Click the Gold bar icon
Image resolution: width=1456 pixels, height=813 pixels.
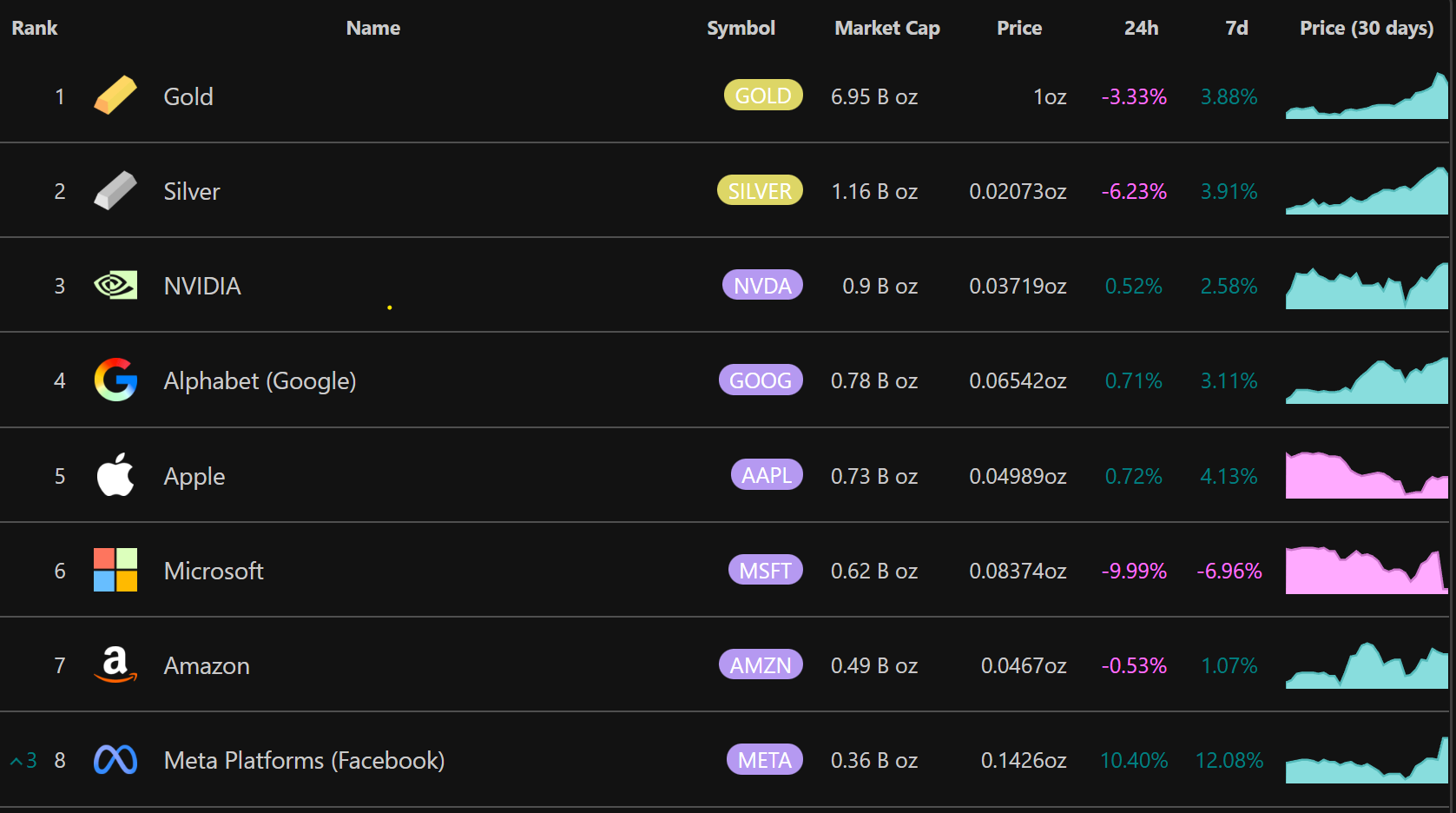coord(115,96)
